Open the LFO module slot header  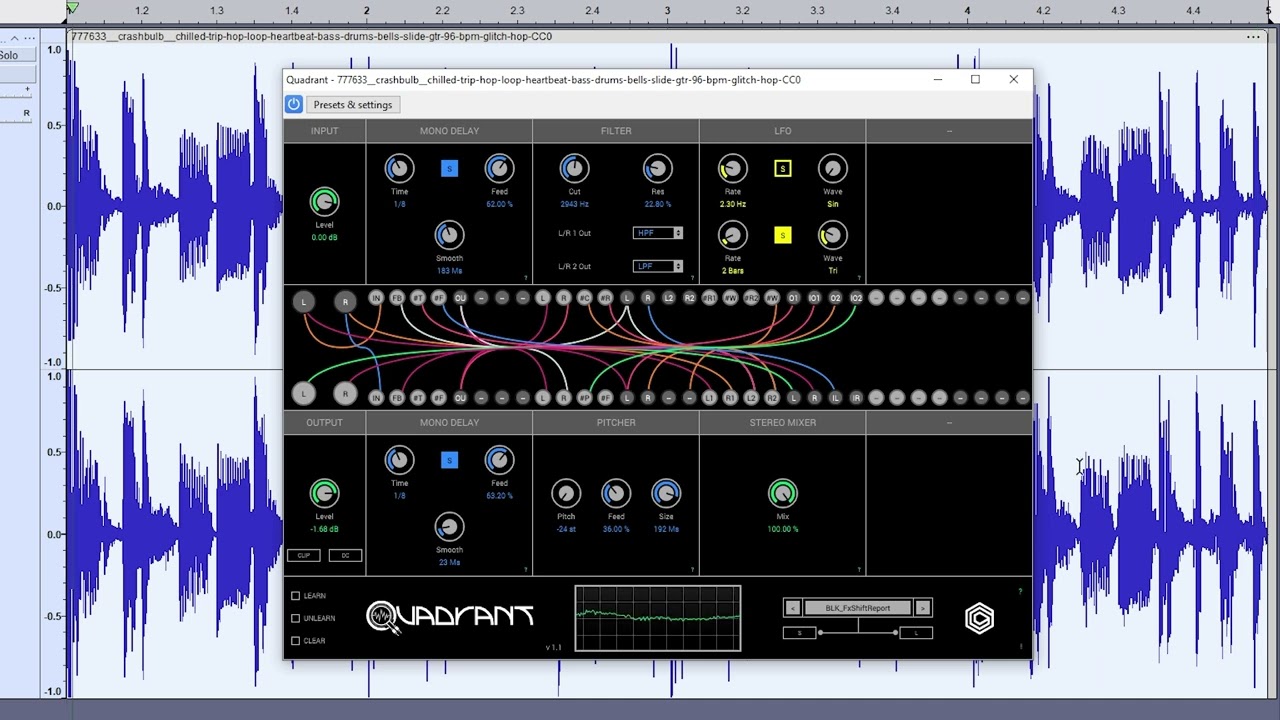pyautogui.click(x=782, y=131)
